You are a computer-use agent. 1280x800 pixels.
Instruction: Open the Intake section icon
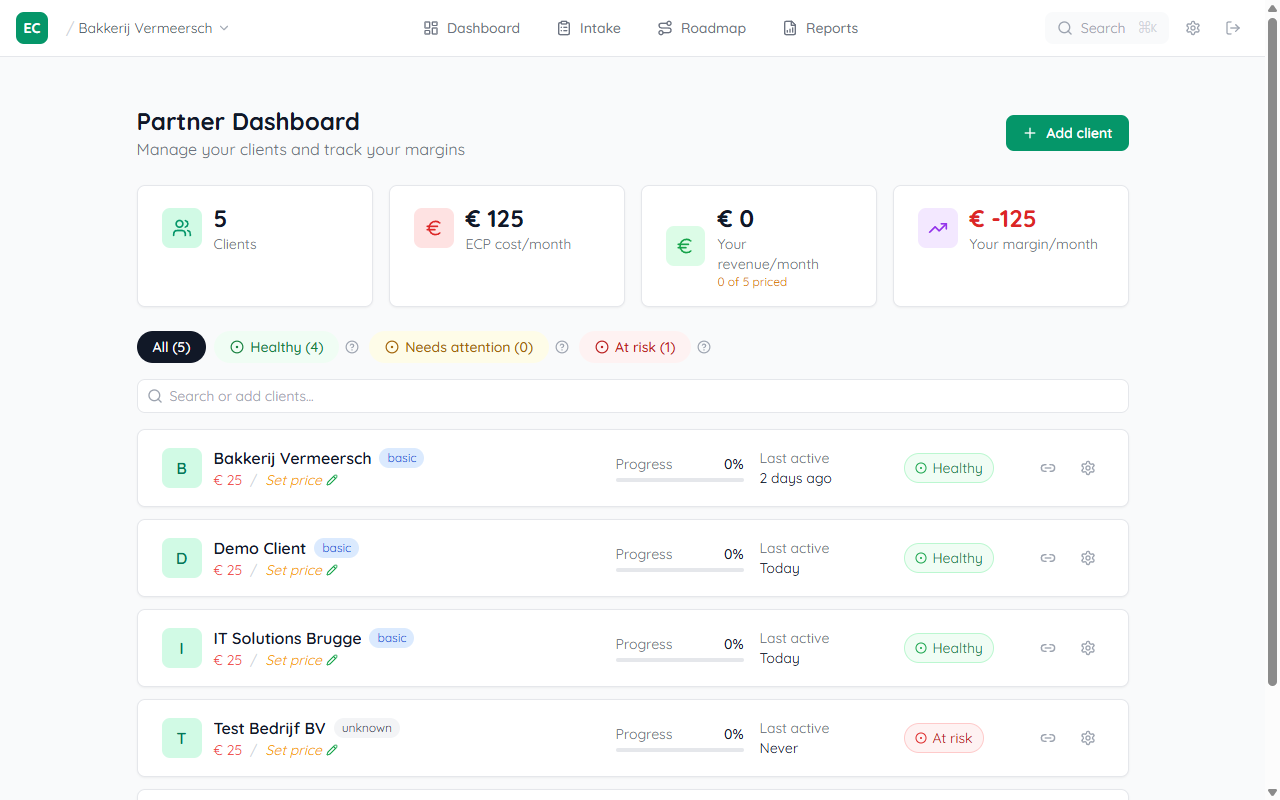565,27
